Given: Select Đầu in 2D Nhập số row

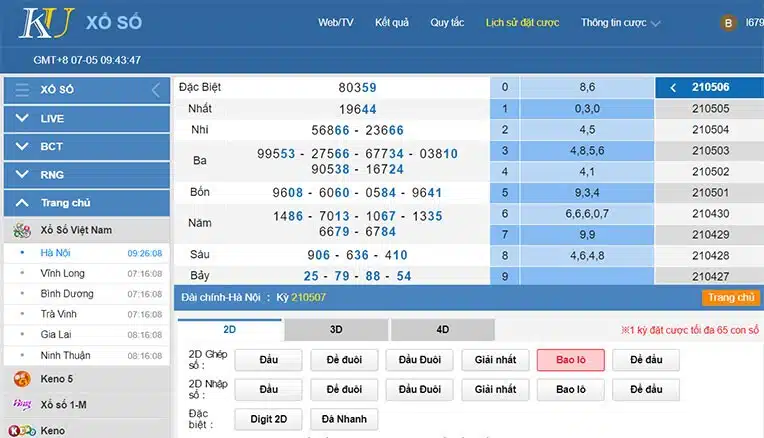Looking at the screenshot, I should pyautogui.click(x=268, y=390).
